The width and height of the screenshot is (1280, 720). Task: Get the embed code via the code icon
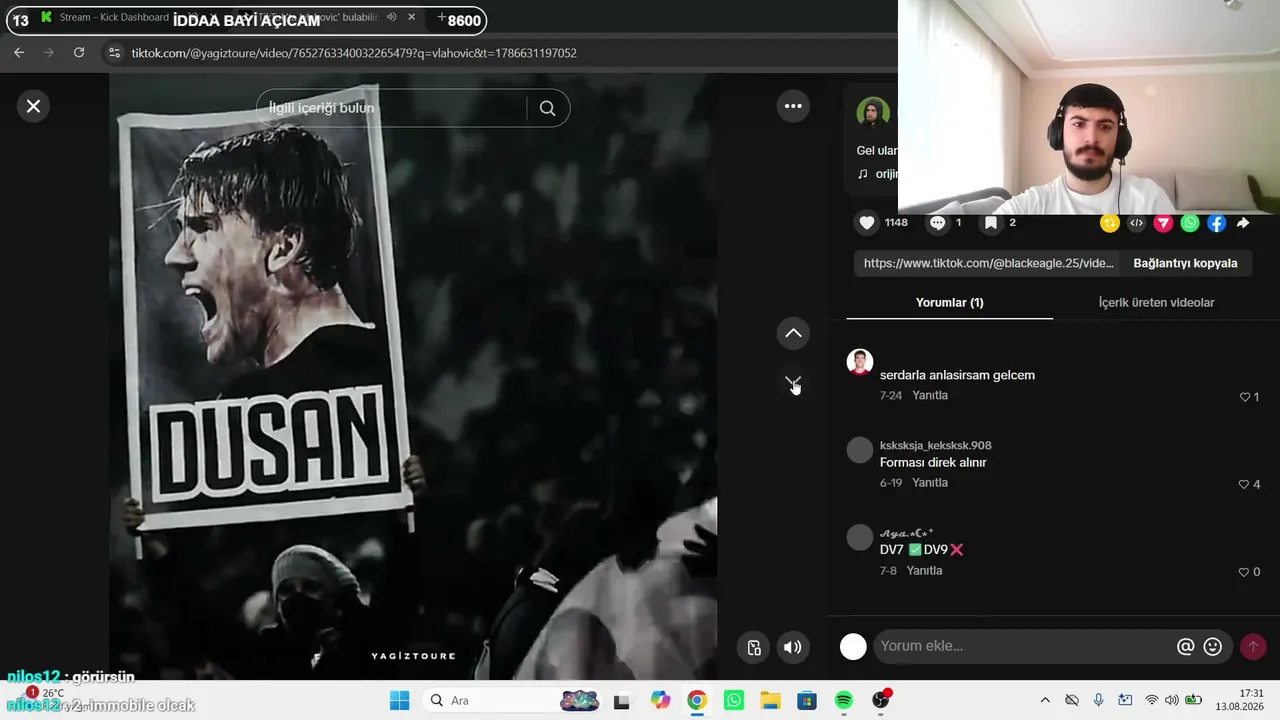click(1136, 223)
